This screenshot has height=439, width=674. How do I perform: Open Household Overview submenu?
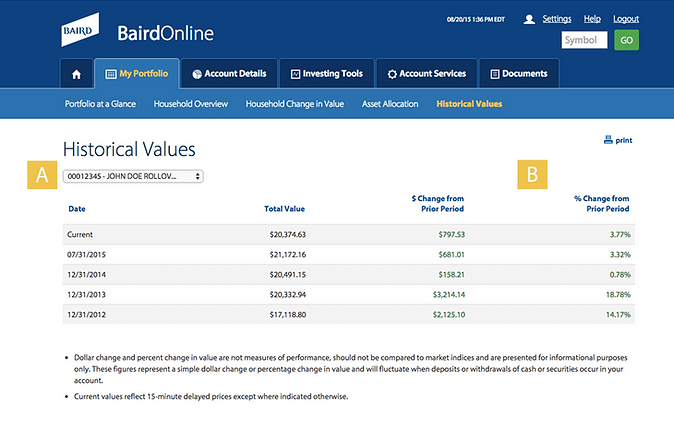coord(191,104)
